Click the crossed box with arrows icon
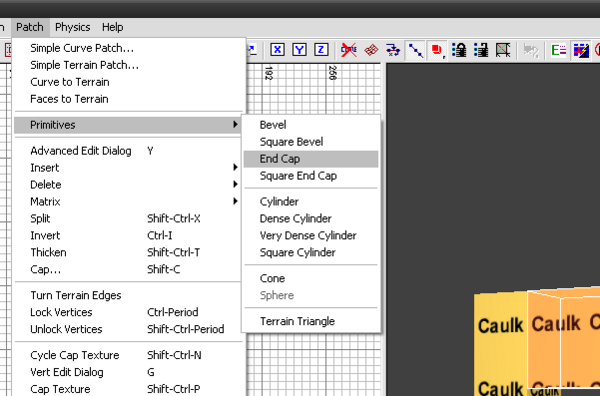The image size is (600, 396). click(503, 50)
